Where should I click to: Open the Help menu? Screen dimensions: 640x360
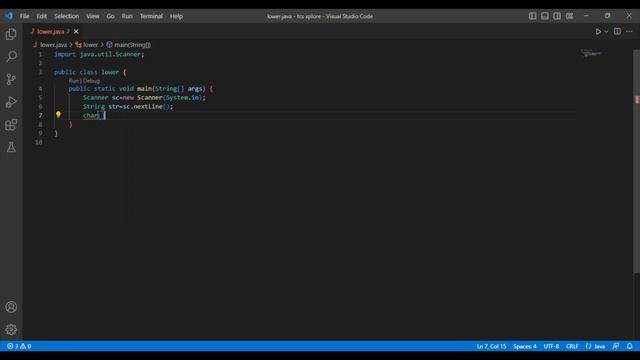[x=176, y=16]
